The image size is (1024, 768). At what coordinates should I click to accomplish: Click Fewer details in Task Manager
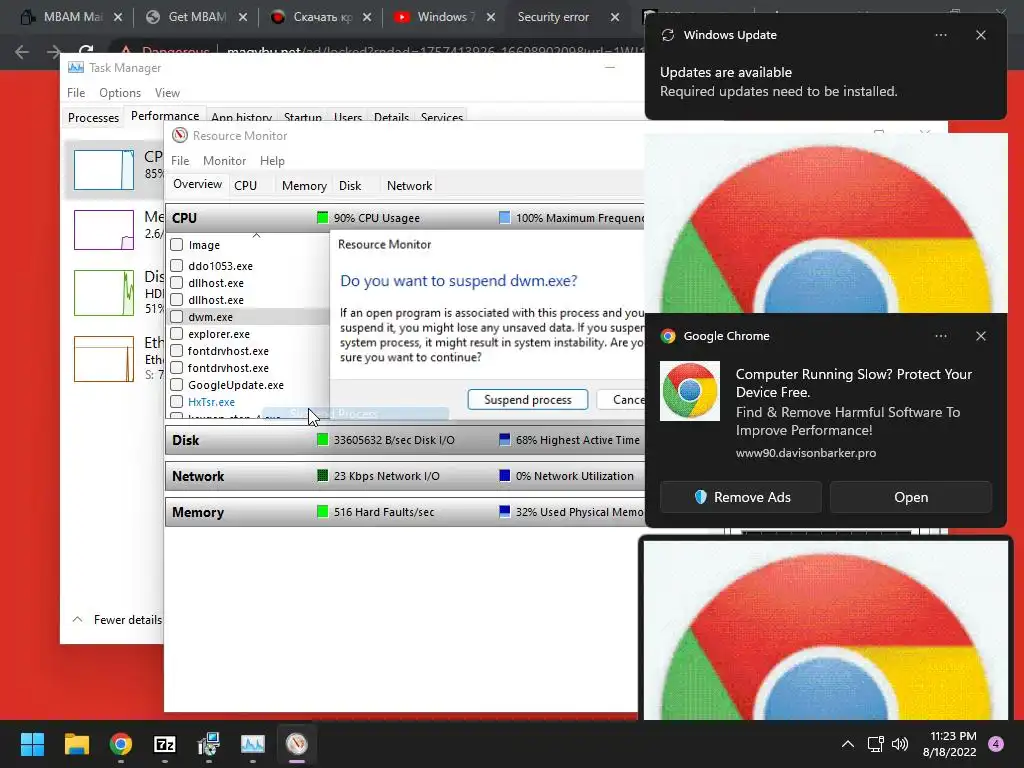(x=116, y=620)
